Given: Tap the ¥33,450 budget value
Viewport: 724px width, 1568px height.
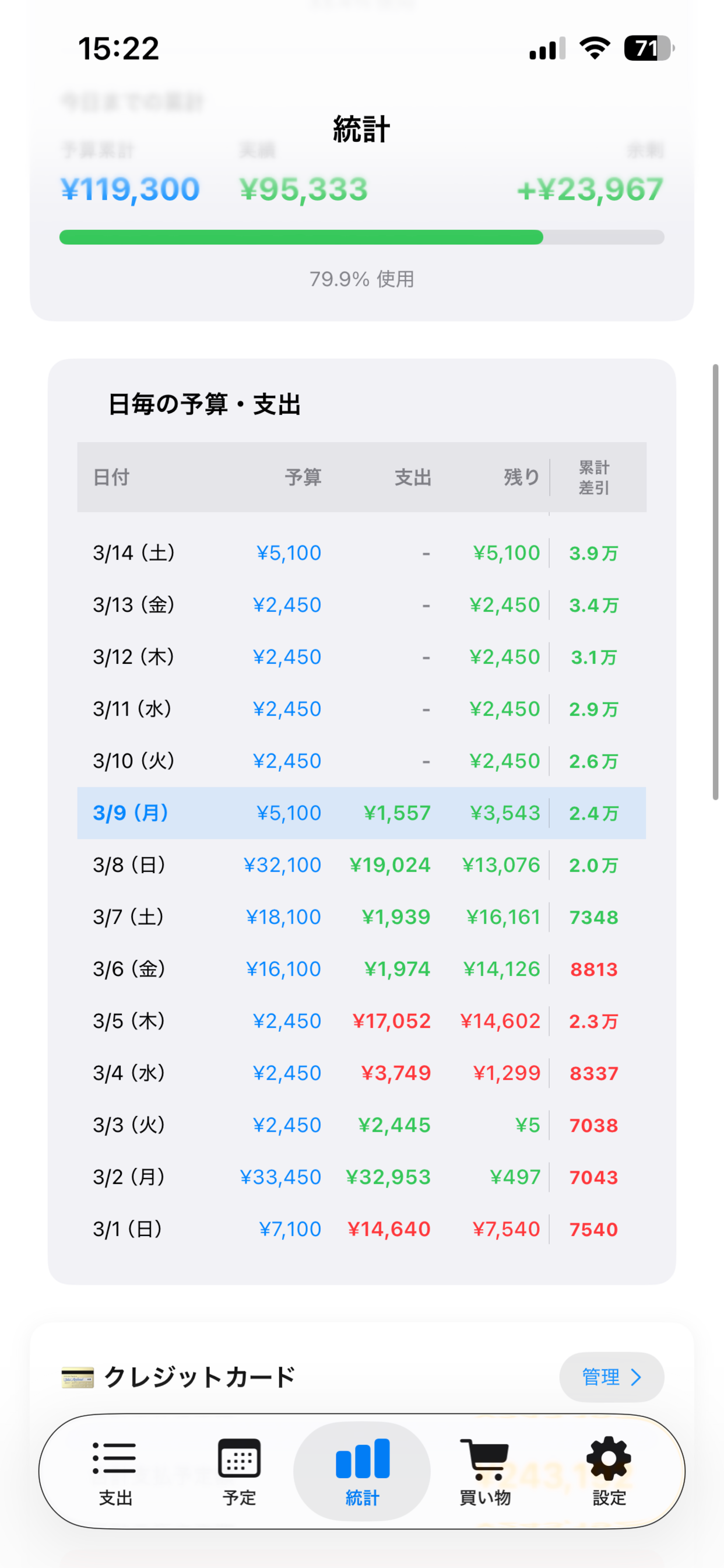Looking at the screenshot, I should pyautogui.click(x=280, y=1177).
